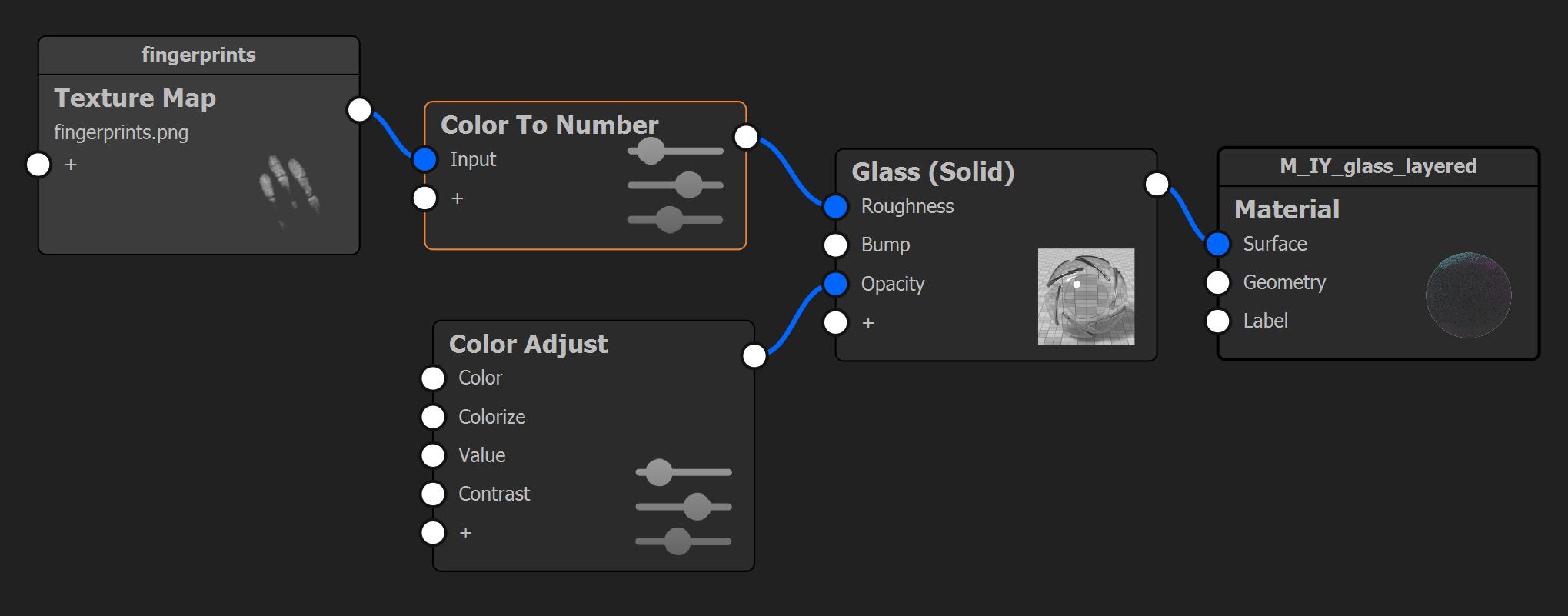The width and height of the screenshot is (1568, 616).
Task: Click the Glass Opacity input socket
Action: pos(835,284)
